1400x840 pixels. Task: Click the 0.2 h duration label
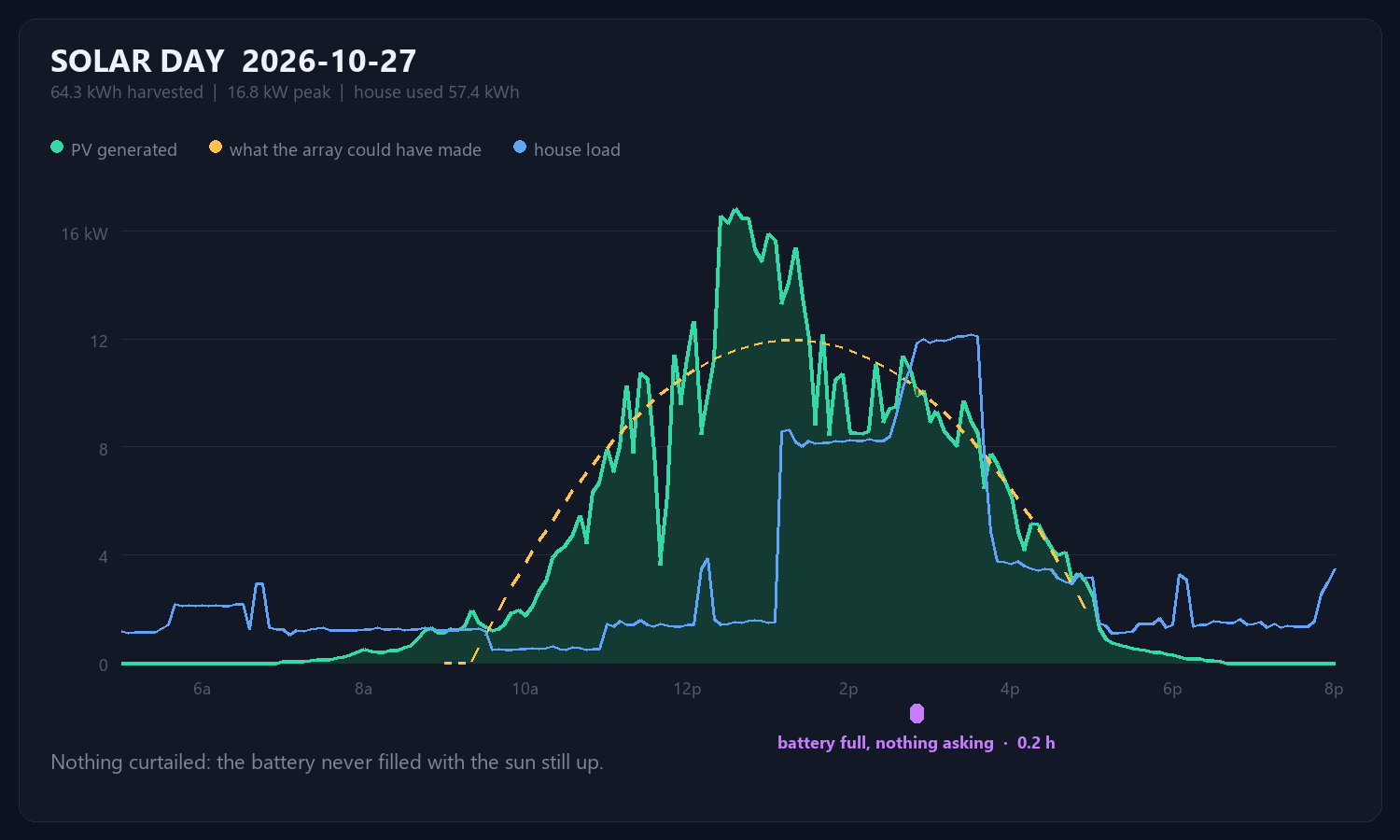coord(1036,743)
